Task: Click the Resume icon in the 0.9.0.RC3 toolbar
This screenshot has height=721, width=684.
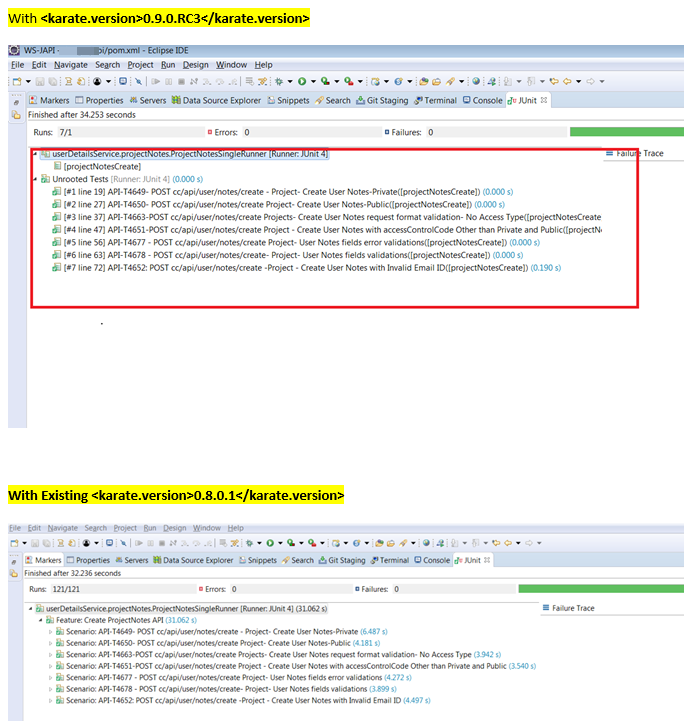Action: click(156, 81)
